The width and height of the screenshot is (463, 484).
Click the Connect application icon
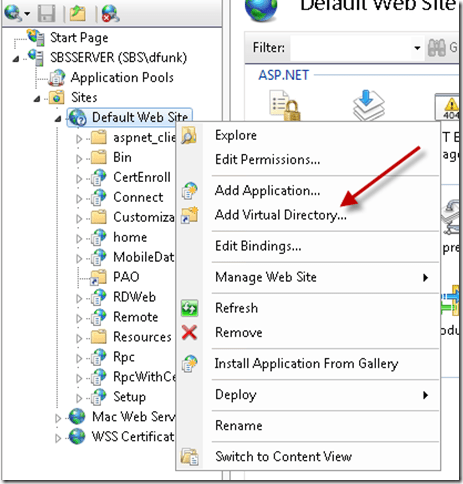(x=99, y=197)
